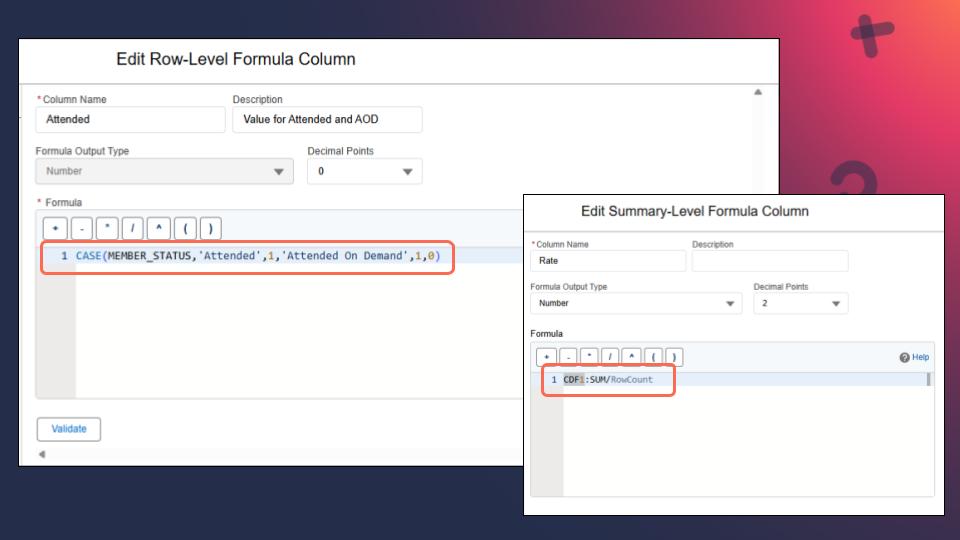Insert open parenthesis in Row-Level formula toolbar
This screenshot has height=540, width=960.
click(x=185, y=228)
